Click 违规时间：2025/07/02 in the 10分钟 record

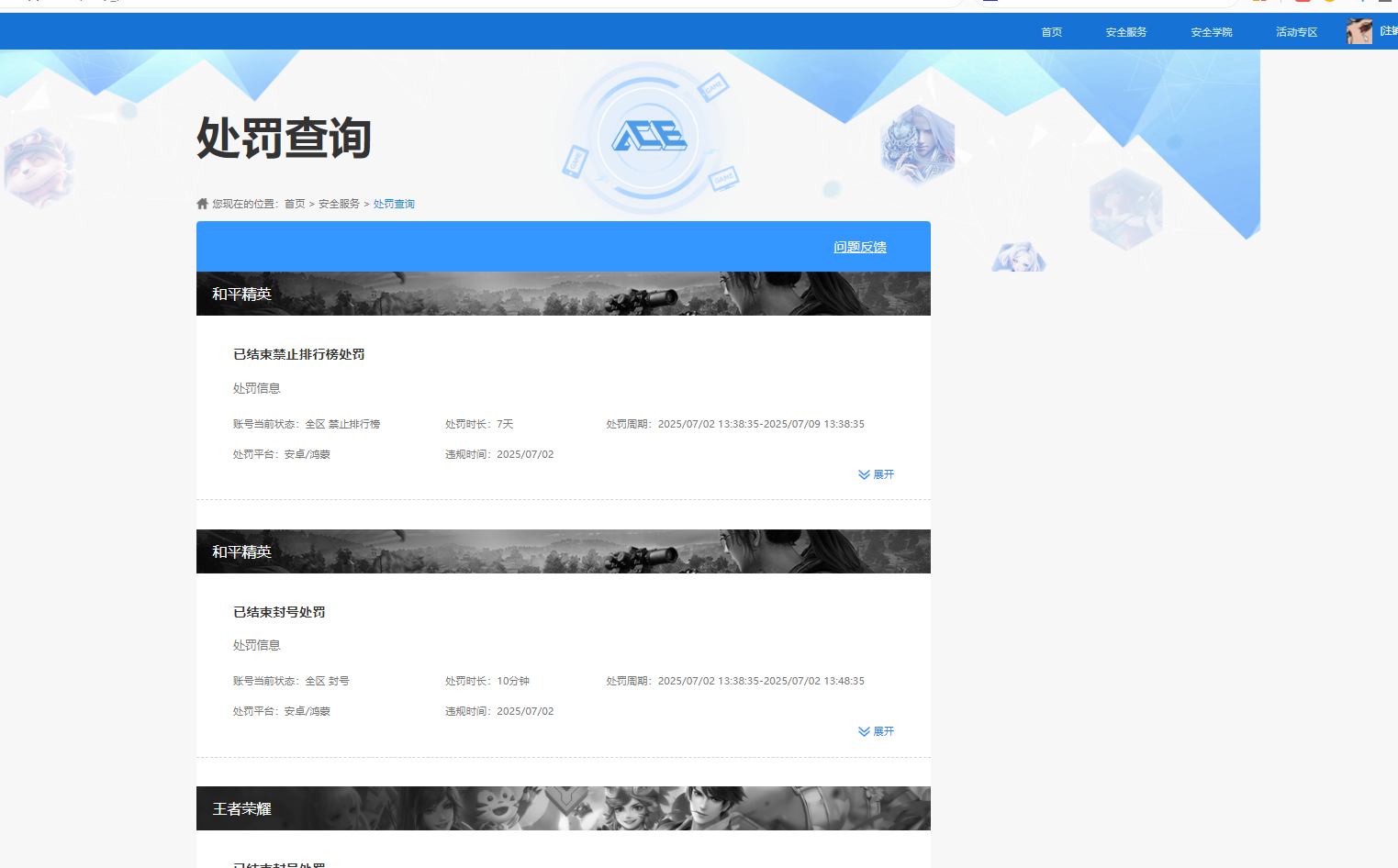click(x=499, y=711)
